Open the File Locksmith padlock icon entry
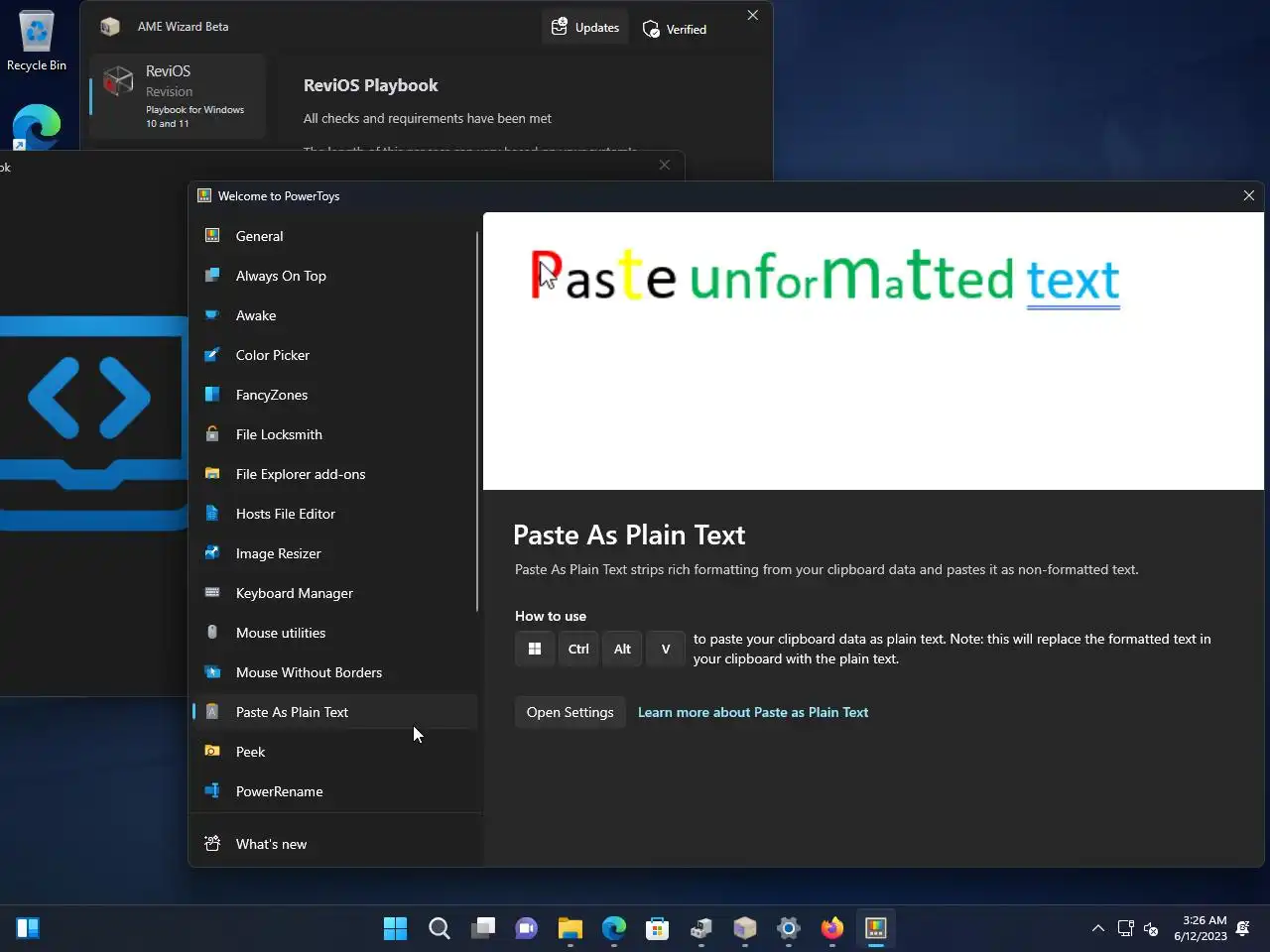Screen dimensions: 1270x952 (212, 434)
